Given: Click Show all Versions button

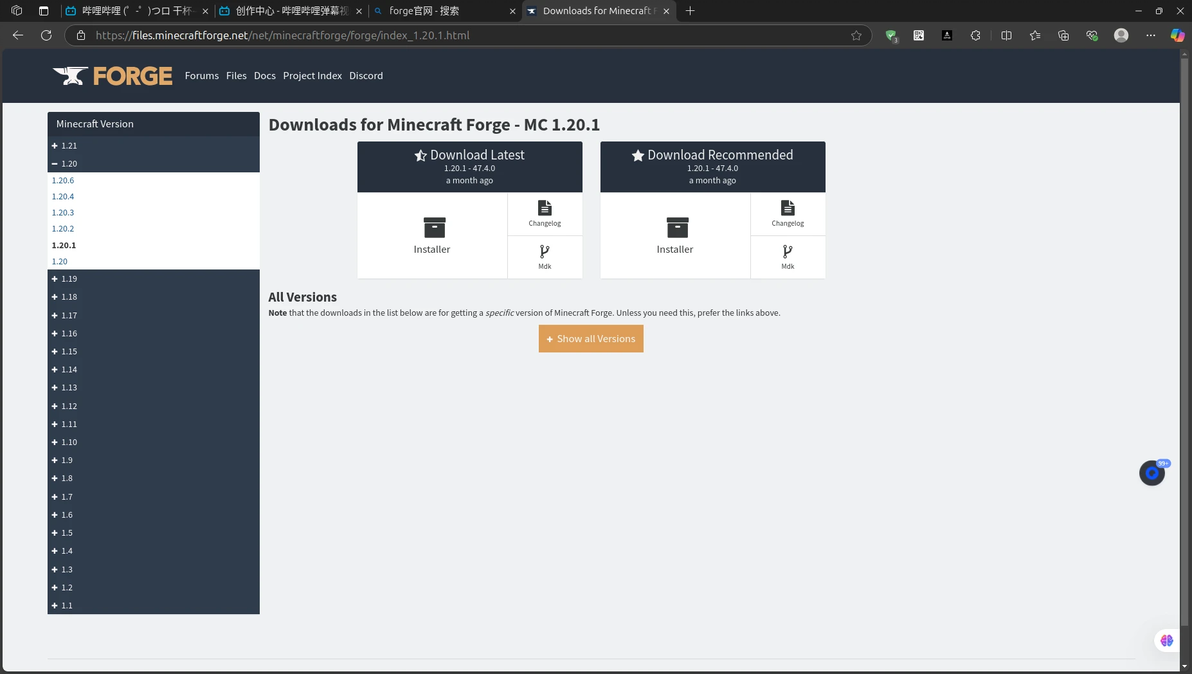Looking at the screenshot, I should (591, 339).
